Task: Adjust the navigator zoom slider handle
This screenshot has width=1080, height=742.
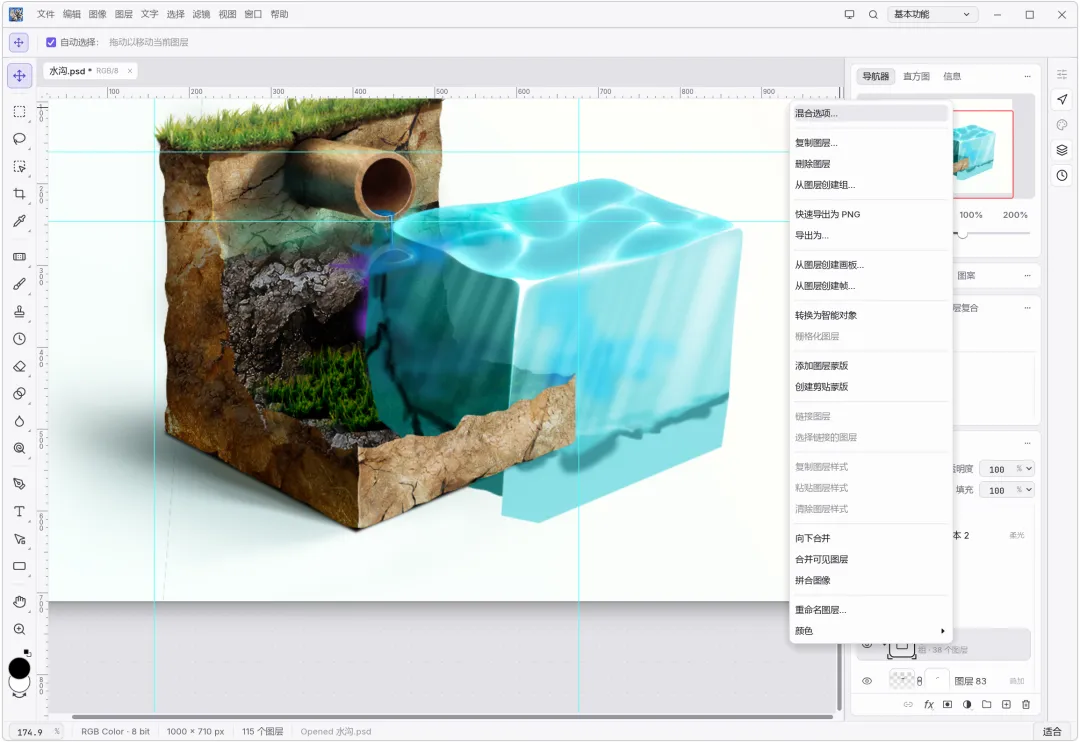Action: [963, 234]
